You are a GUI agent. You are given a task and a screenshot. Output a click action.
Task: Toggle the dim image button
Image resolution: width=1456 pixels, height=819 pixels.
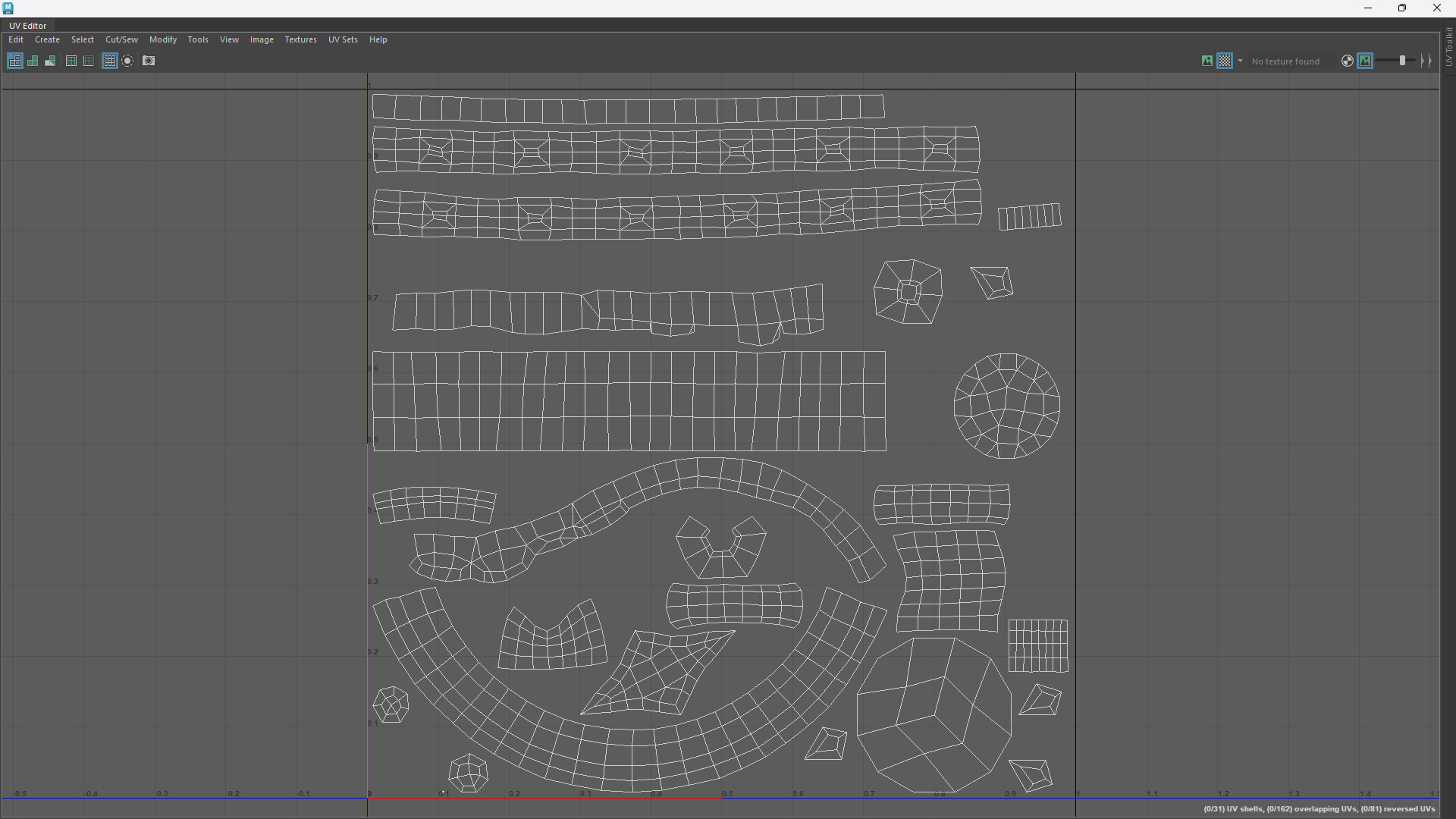(x=1365, y=61)
